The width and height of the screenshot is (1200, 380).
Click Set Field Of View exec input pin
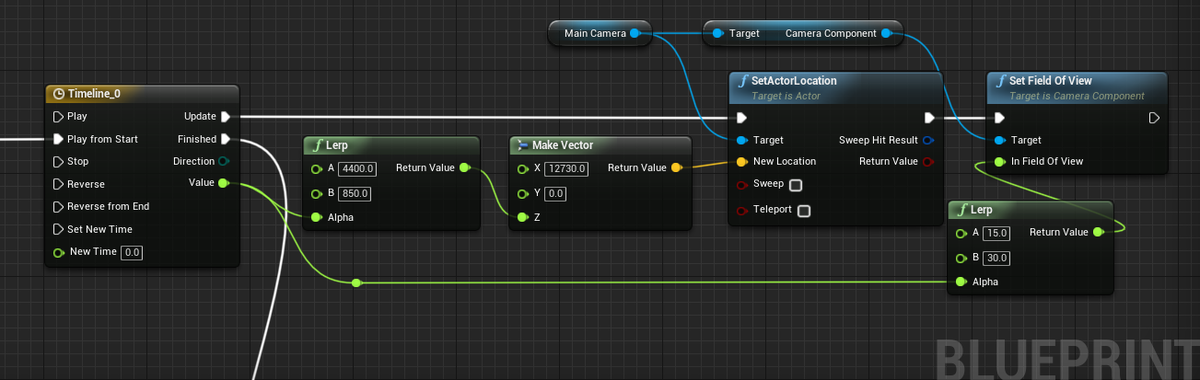pos(1000,117)
